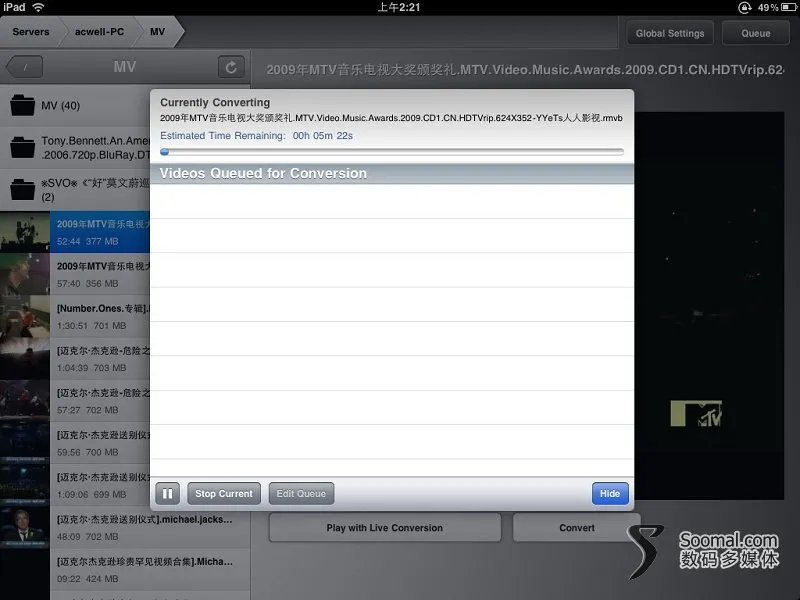The image size is (800, 600).
Task: Hide the conversion queue dialog
Action: [x=610, y=493]
